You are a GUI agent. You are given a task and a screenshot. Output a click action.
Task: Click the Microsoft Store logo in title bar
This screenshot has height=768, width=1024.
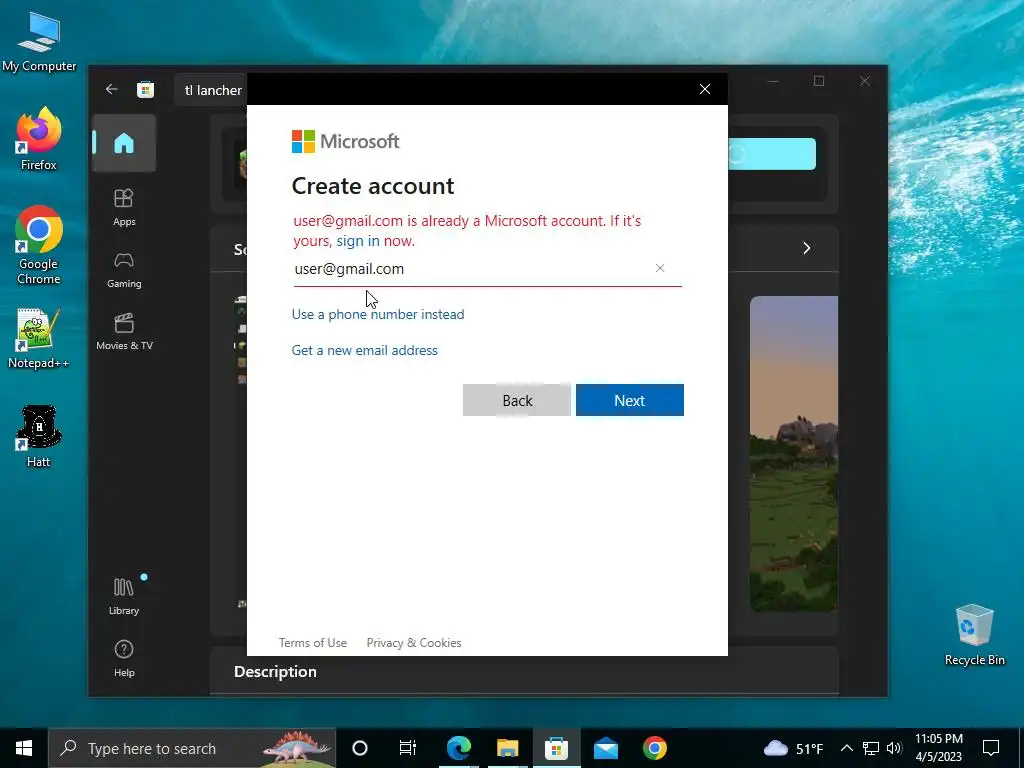[146, 89]
